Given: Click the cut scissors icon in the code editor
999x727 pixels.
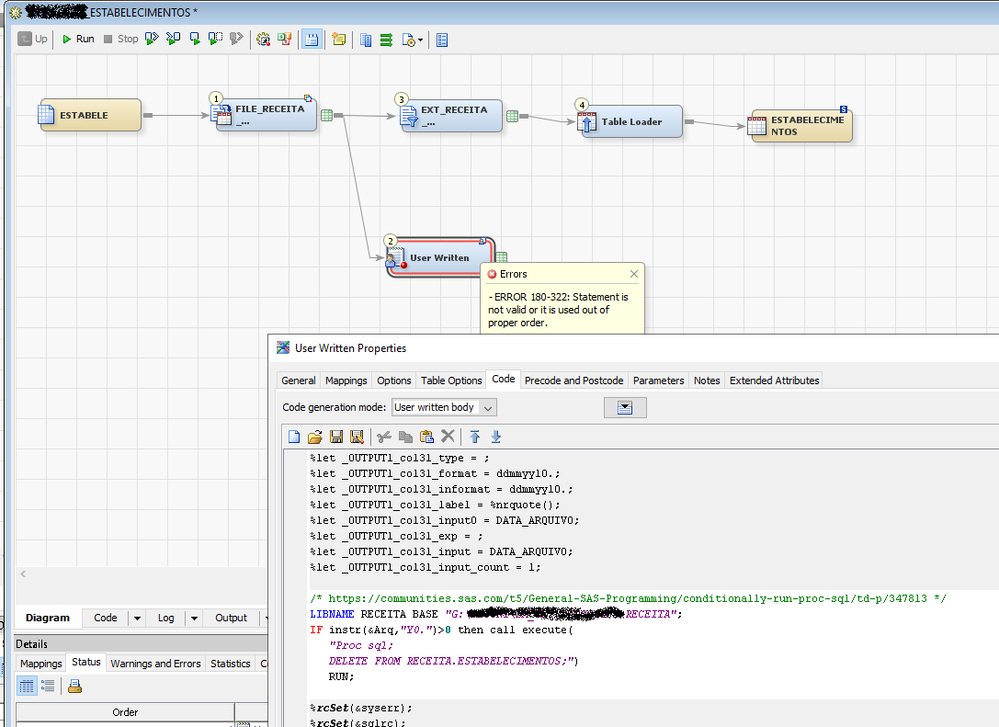Looking at the screenshot, I should click(384, 436).
